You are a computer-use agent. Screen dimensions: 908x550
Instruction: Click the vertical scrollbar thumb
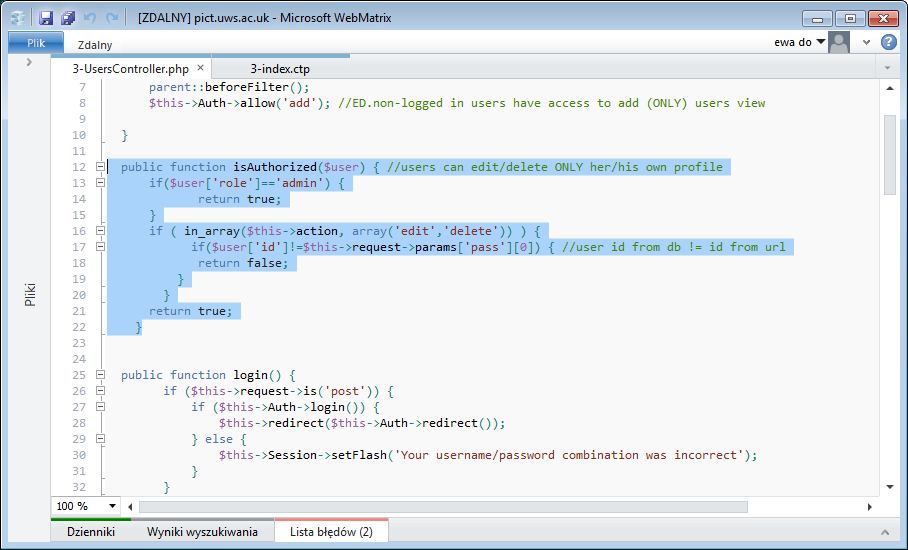(890, 155)
